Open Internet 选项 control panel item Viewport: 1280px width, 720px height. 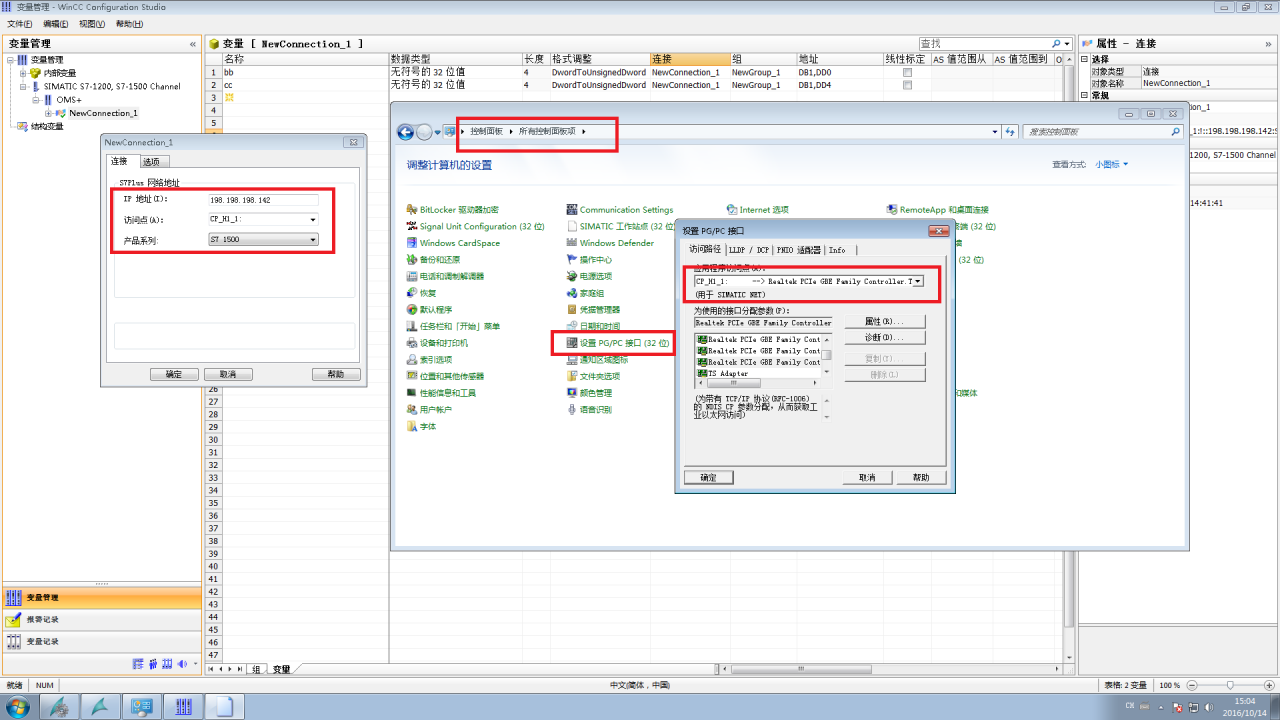pyautogui.click(x=757, y=210)
